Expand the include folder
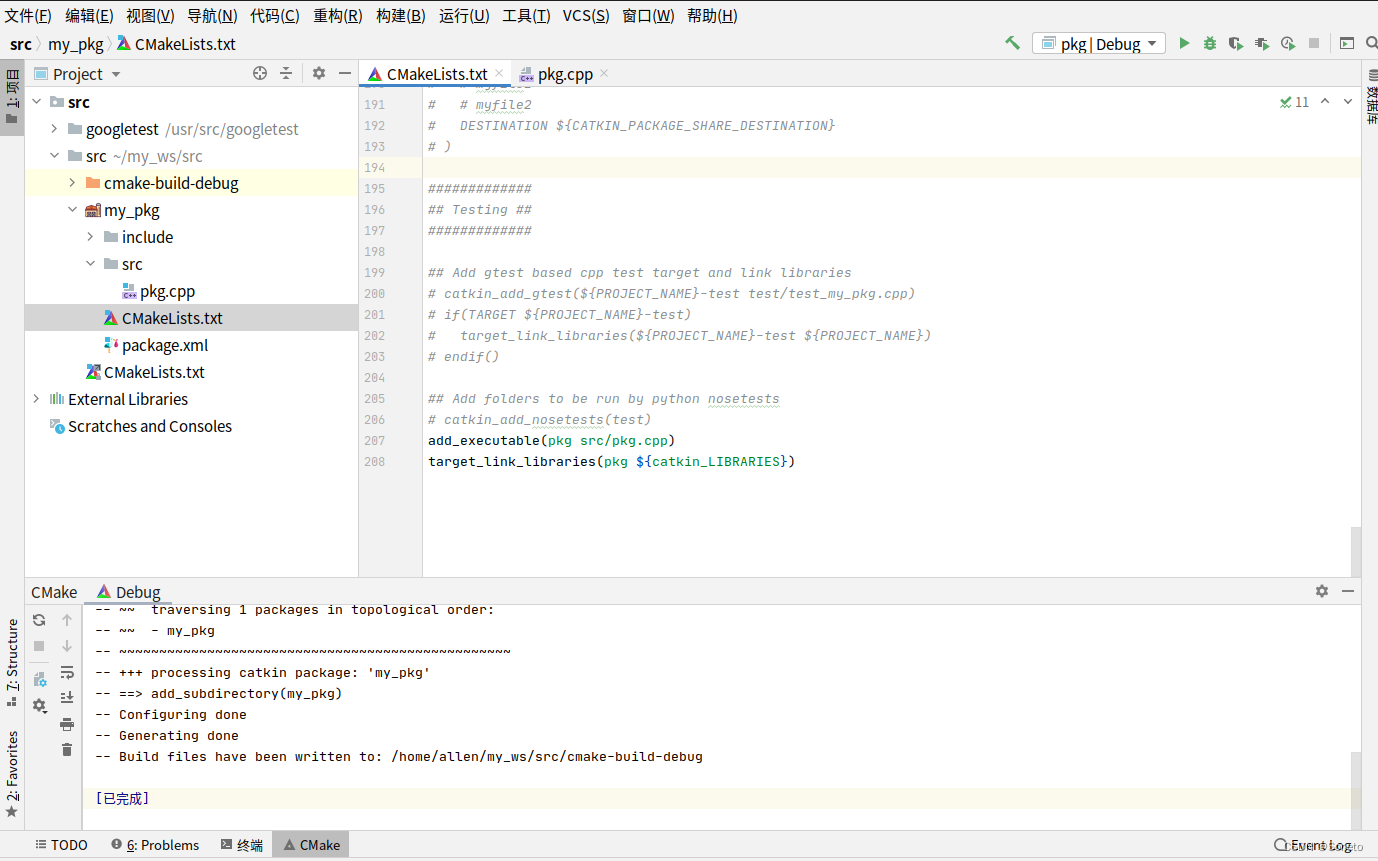This screenshot has width=1378, height=861. tap(90, 237)
